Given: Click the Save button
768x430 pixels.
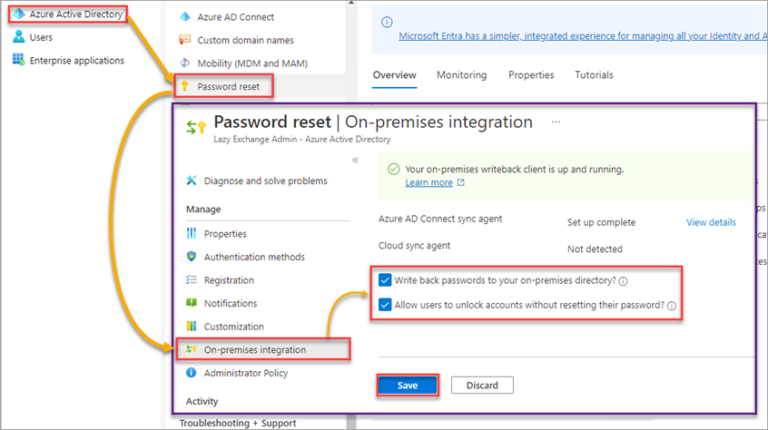Looking at the screenshot, I should [407, 385].
